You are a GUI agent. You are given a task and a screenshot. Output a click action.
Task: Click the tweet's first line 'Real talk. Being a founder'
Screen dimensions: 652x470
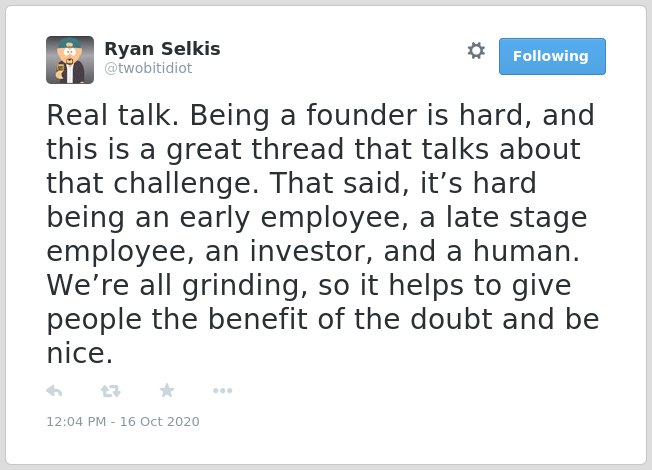(x=232, y=115)
